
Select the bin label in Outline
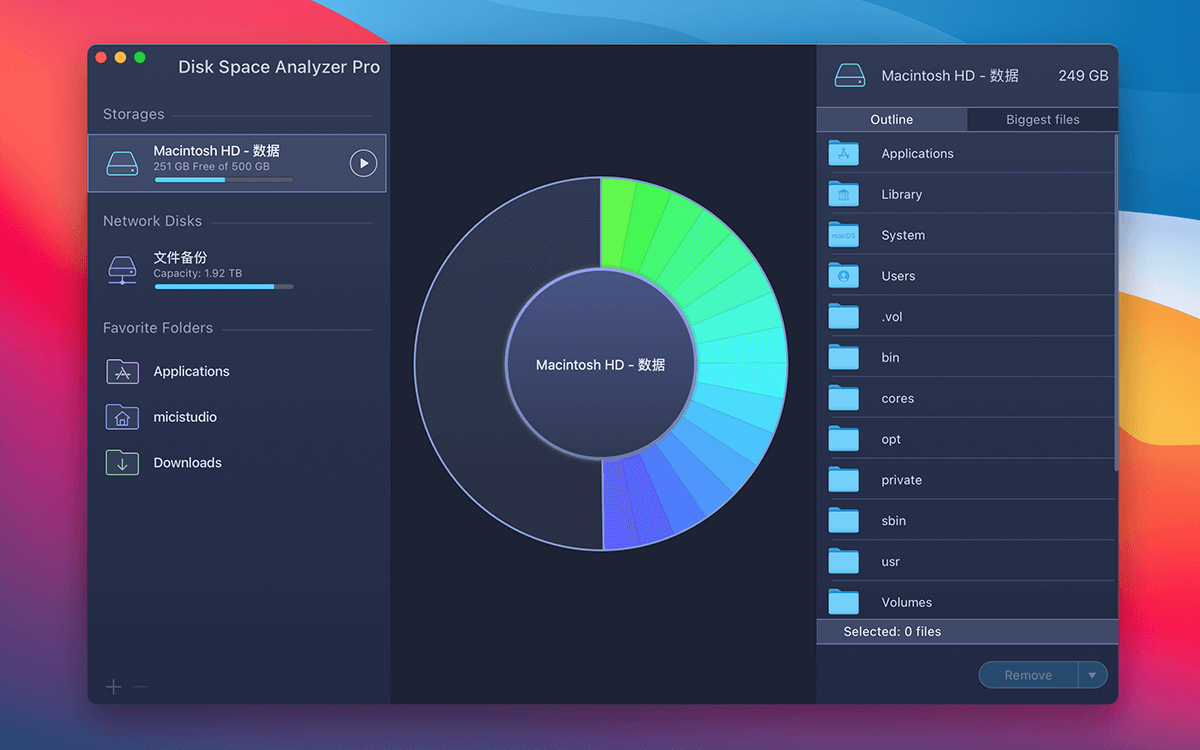[890, 357]
